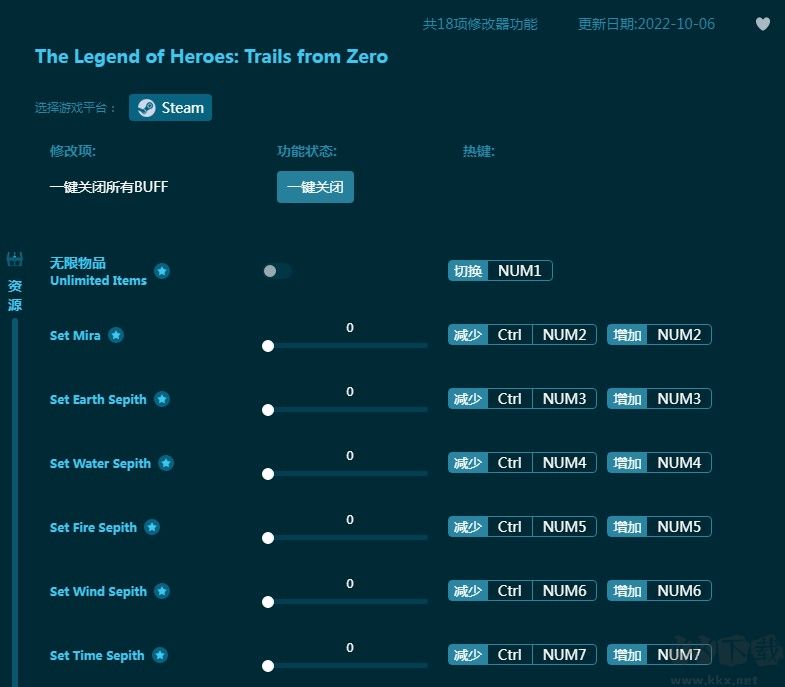Click the Set Mira slider handle
Screen dimensions: 785x687
268,346
